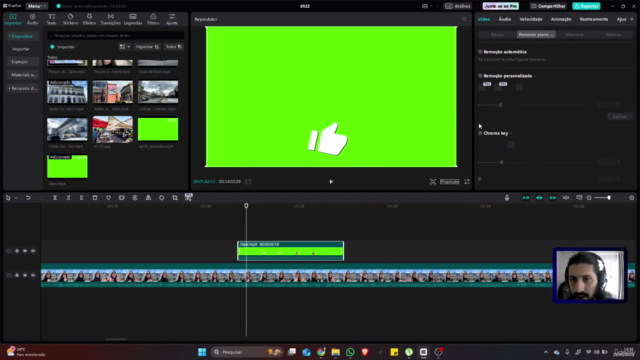Open the Importar media tab icon
The width and height of the screenshot is (640, 360).
[13, 17]
